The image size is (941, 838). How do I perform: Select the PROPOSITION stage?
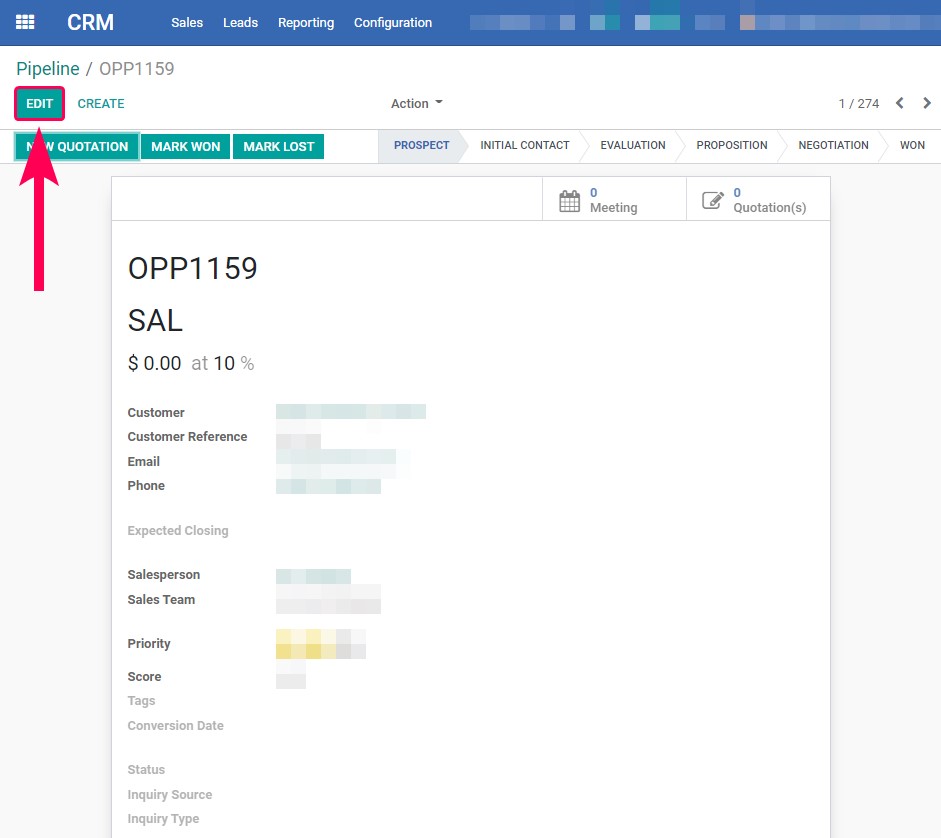pos(732,145)
